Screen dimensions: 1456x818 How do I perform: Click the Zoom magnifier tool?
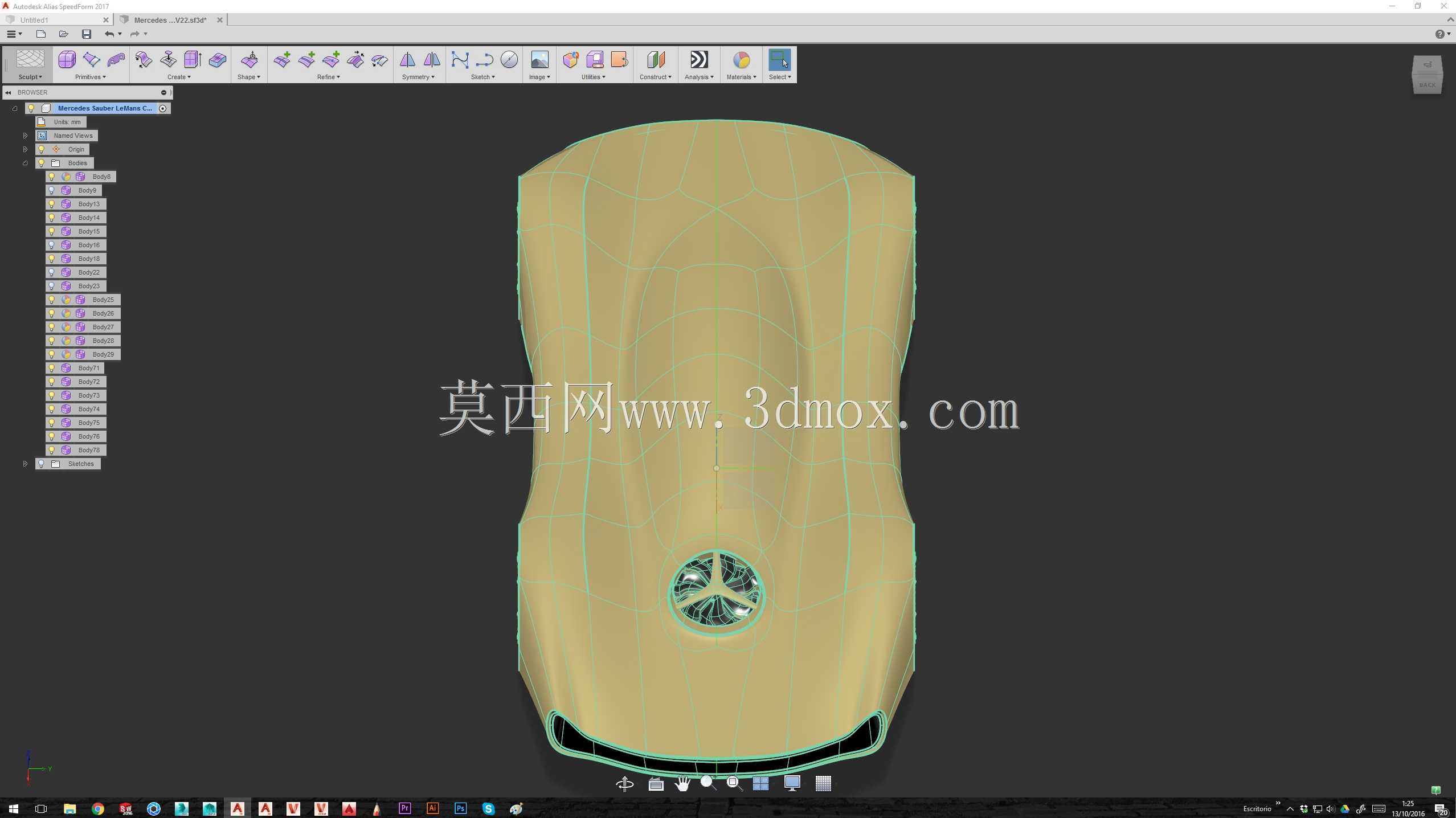(x=708, y=784)
